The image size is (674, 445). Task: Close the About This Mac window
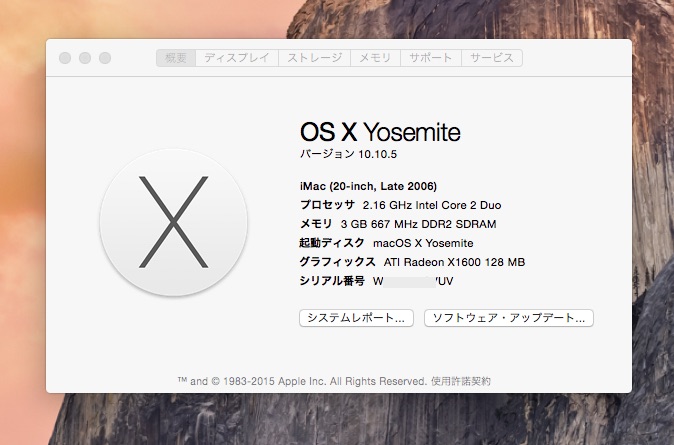pyautogui.click(x=65, y=58)
